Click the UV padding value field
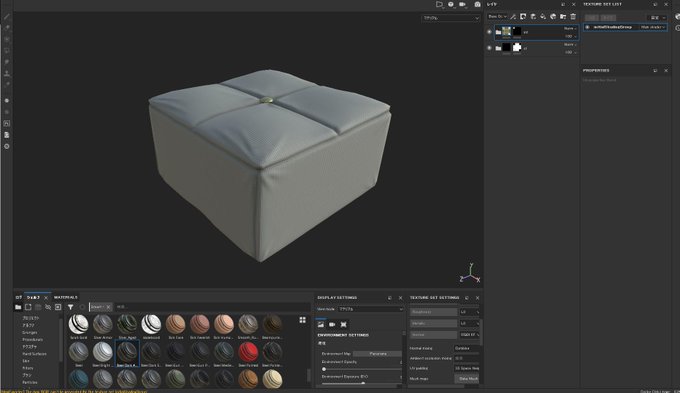This screenshot has height=393, width=680. (x=467, y=368)
